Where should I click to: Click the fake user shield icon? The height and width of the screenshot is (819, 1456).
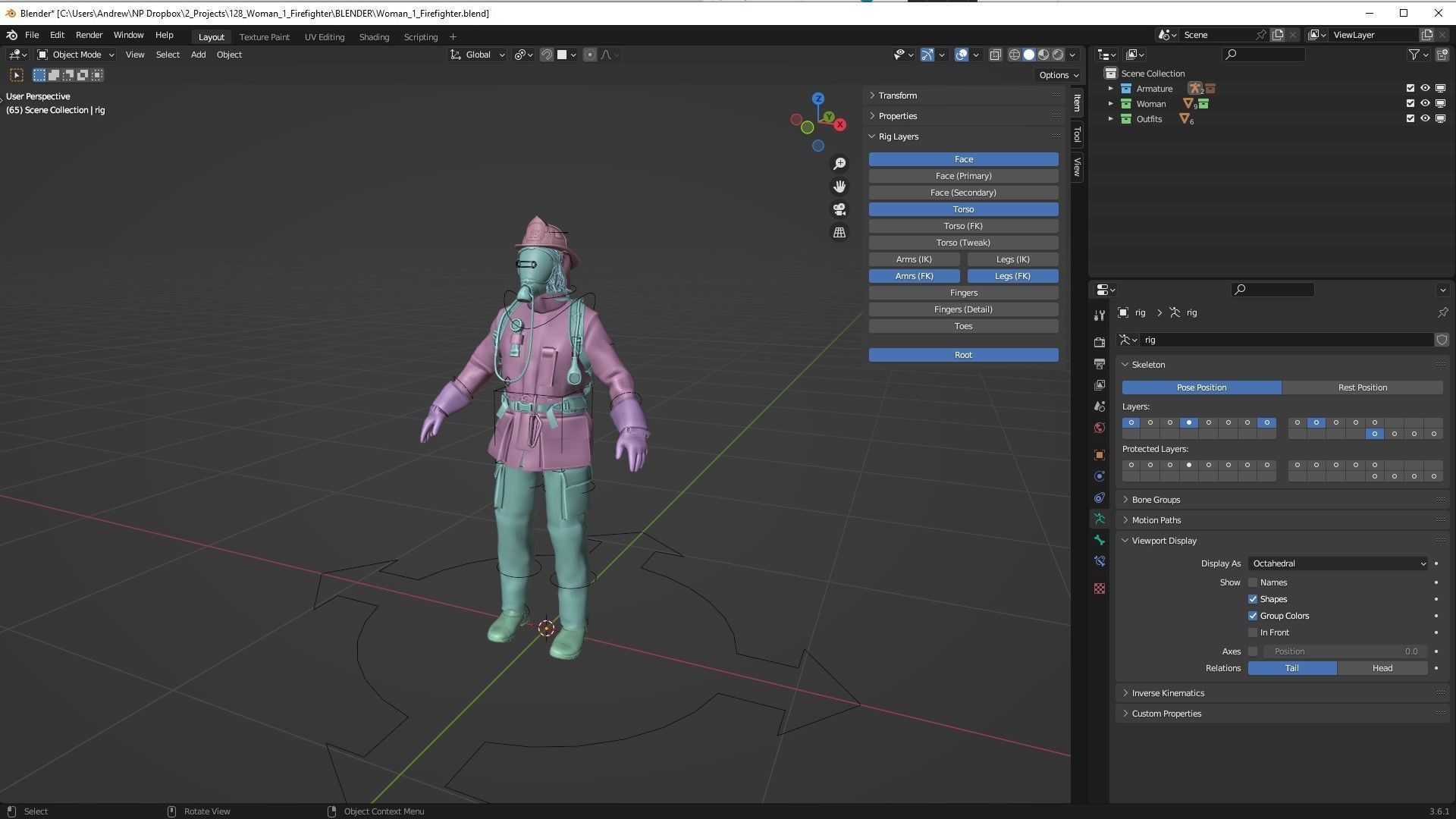click(1442, 340)
